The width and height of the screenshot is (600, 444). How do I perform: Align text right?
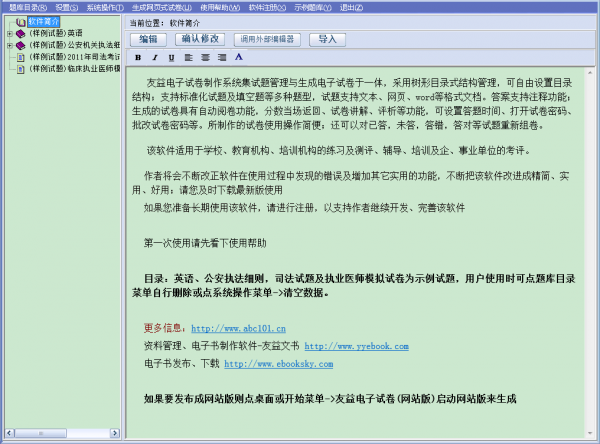[222, 57]
